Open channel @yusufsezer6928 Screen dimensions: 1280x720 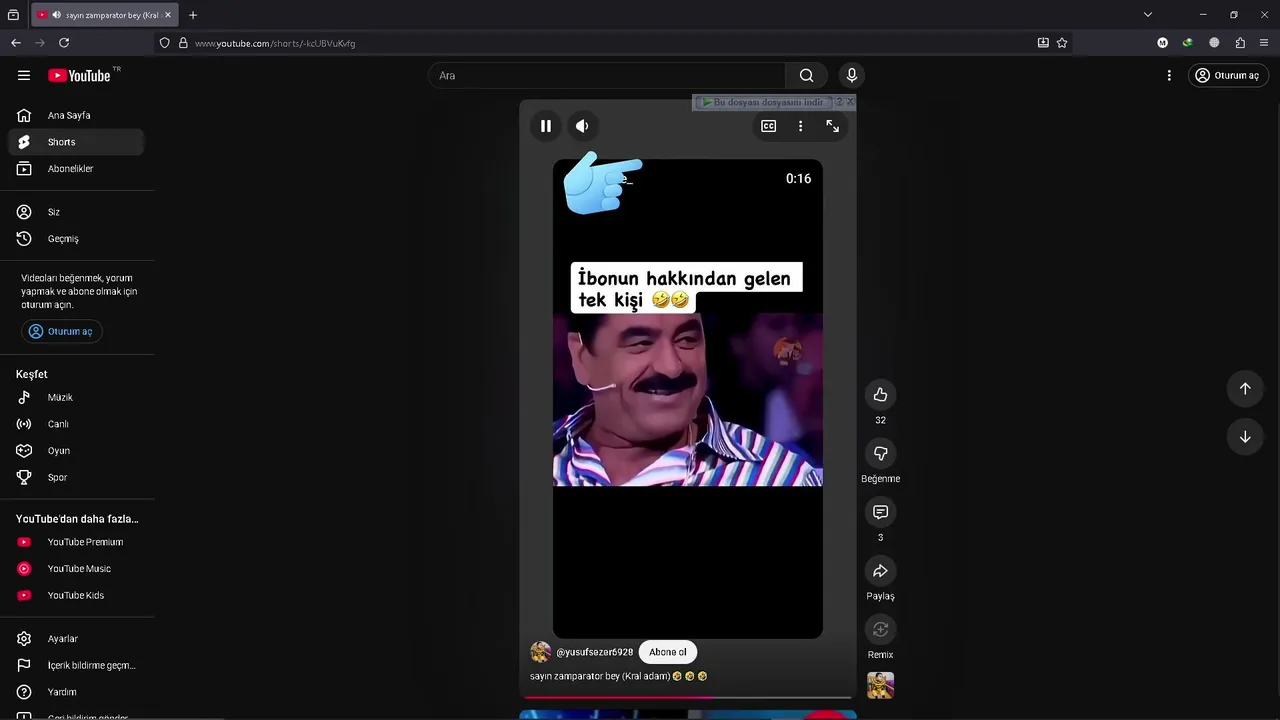coord(594,652)
